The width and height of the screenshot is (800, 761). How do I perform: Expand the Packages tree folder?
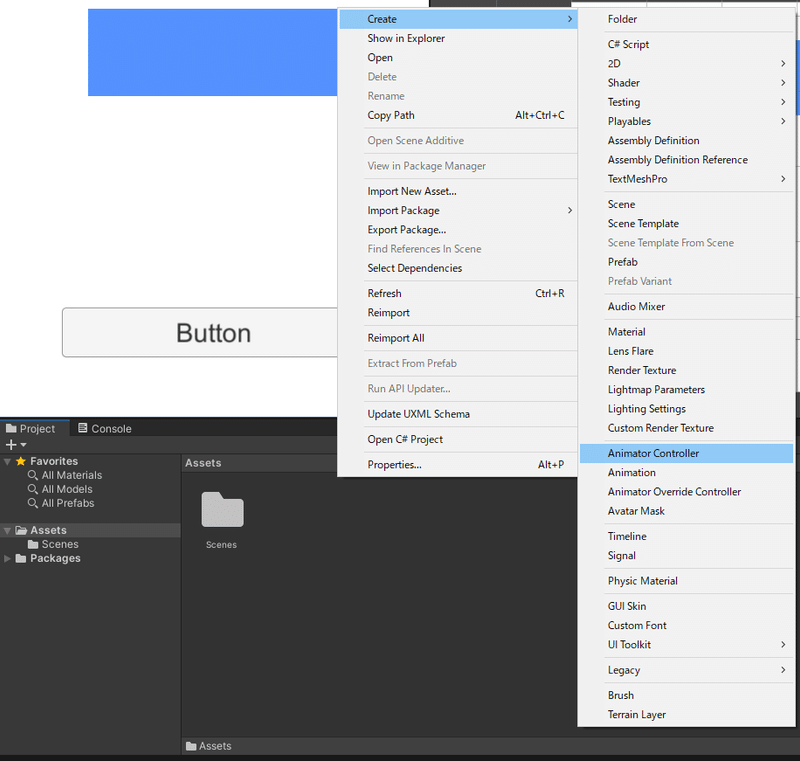(7, 559)
